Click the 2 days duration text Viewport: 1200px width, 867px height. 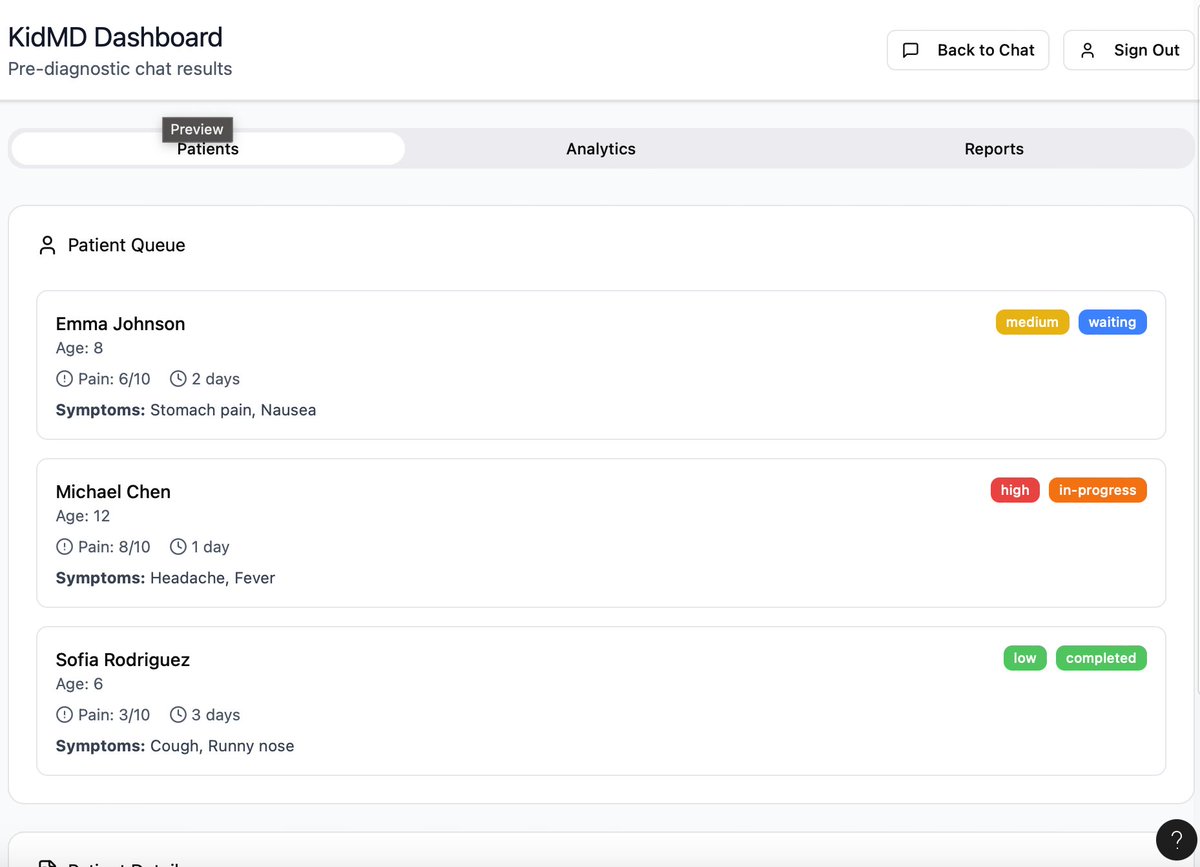(216, 379)
